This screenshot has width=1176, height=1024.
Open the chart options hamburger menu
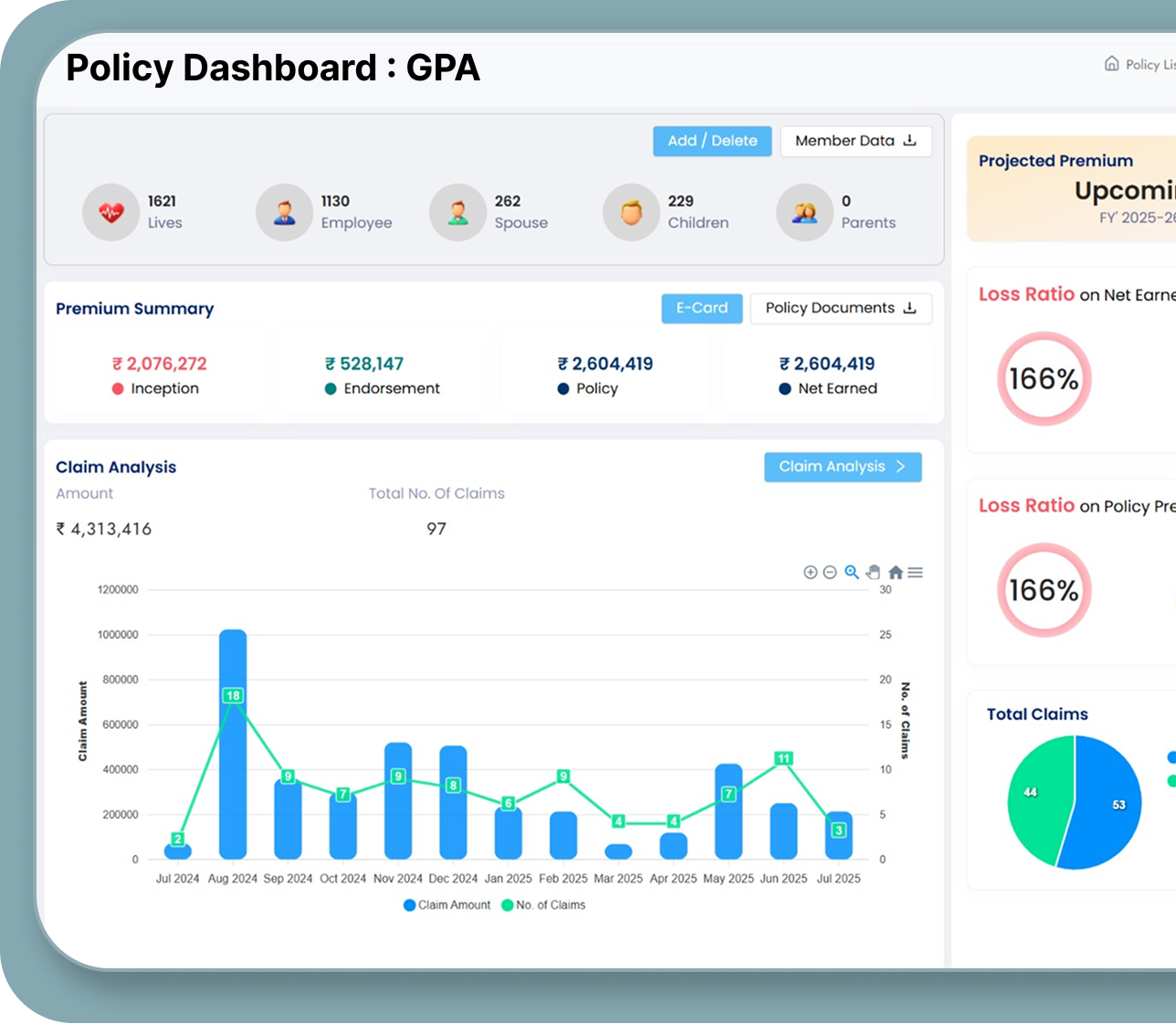point(916,572)
